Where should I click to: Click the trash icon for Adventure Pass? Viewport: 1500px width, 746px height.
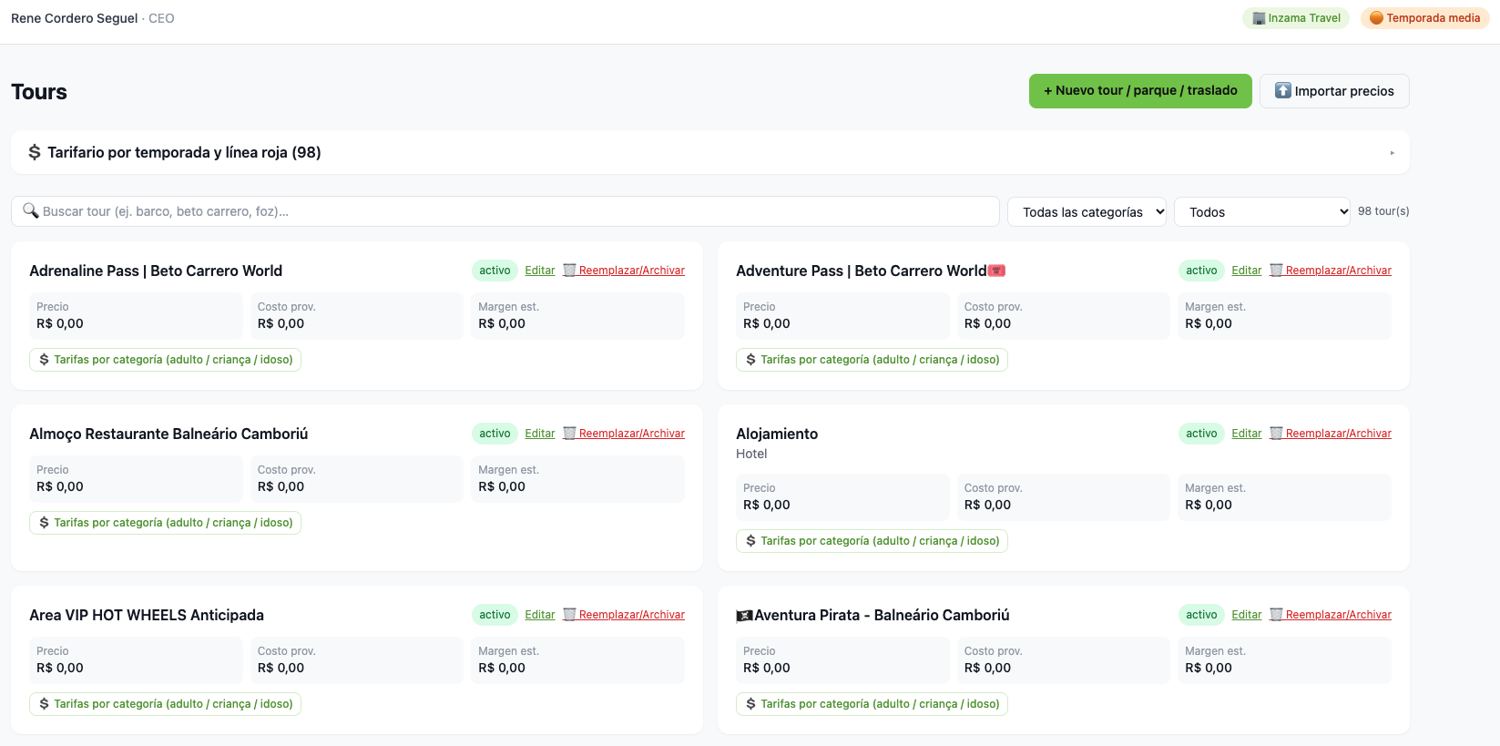(x=1276, y=270)
